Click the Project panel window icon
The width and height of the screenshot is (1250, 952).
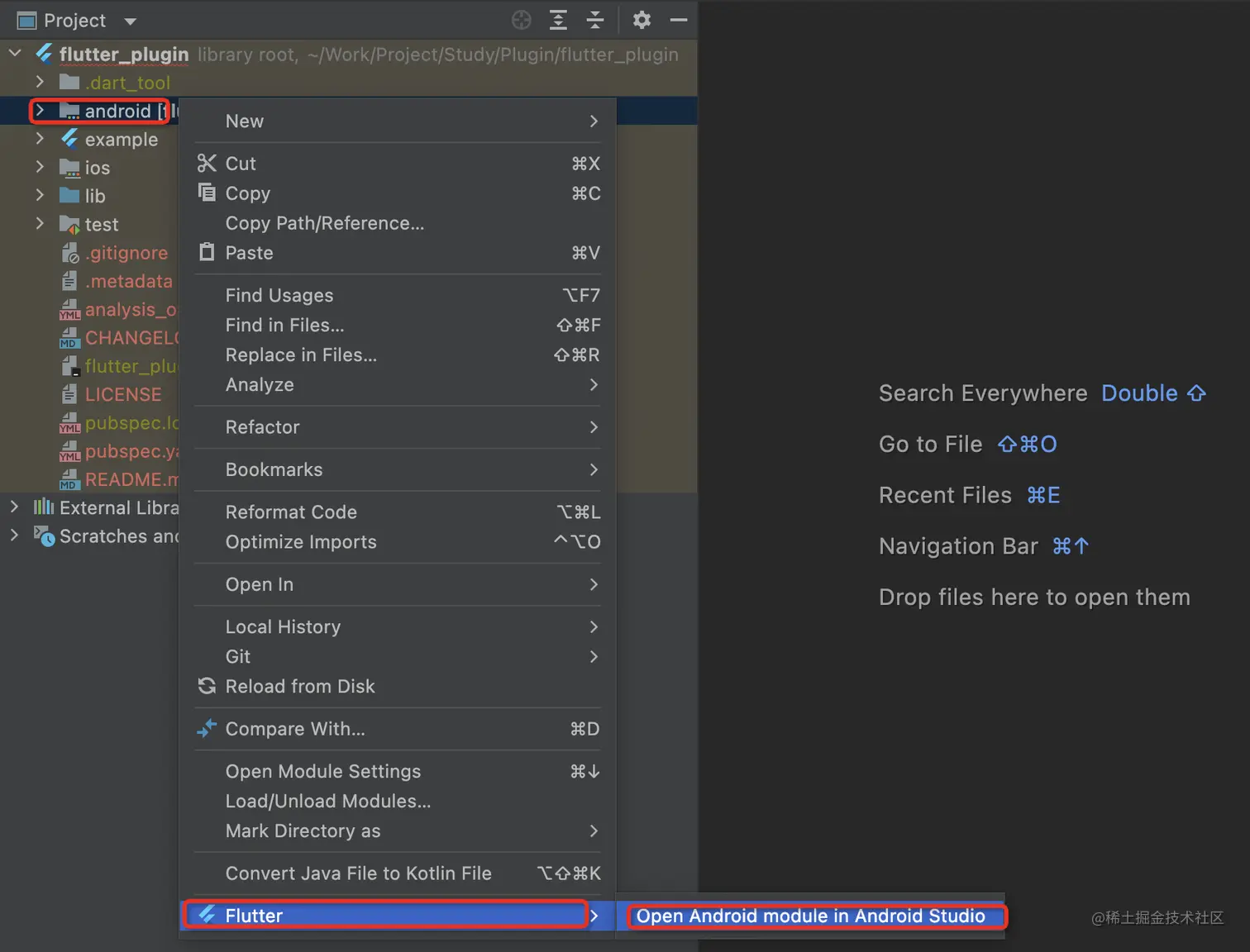point(26,21)
